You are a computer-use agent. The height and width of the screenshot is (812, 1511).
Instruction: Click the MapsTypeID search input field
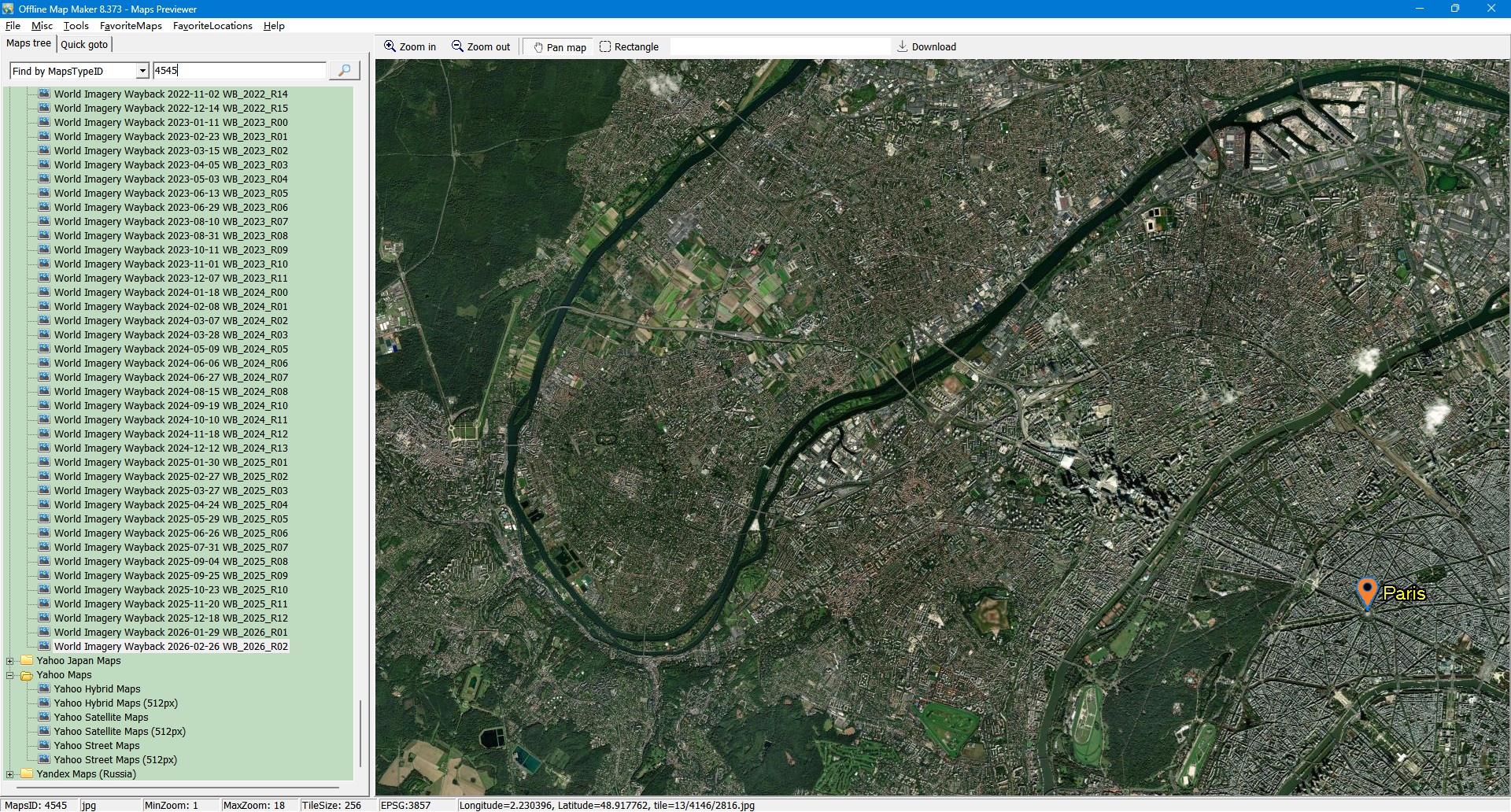(x=238, y=71)
